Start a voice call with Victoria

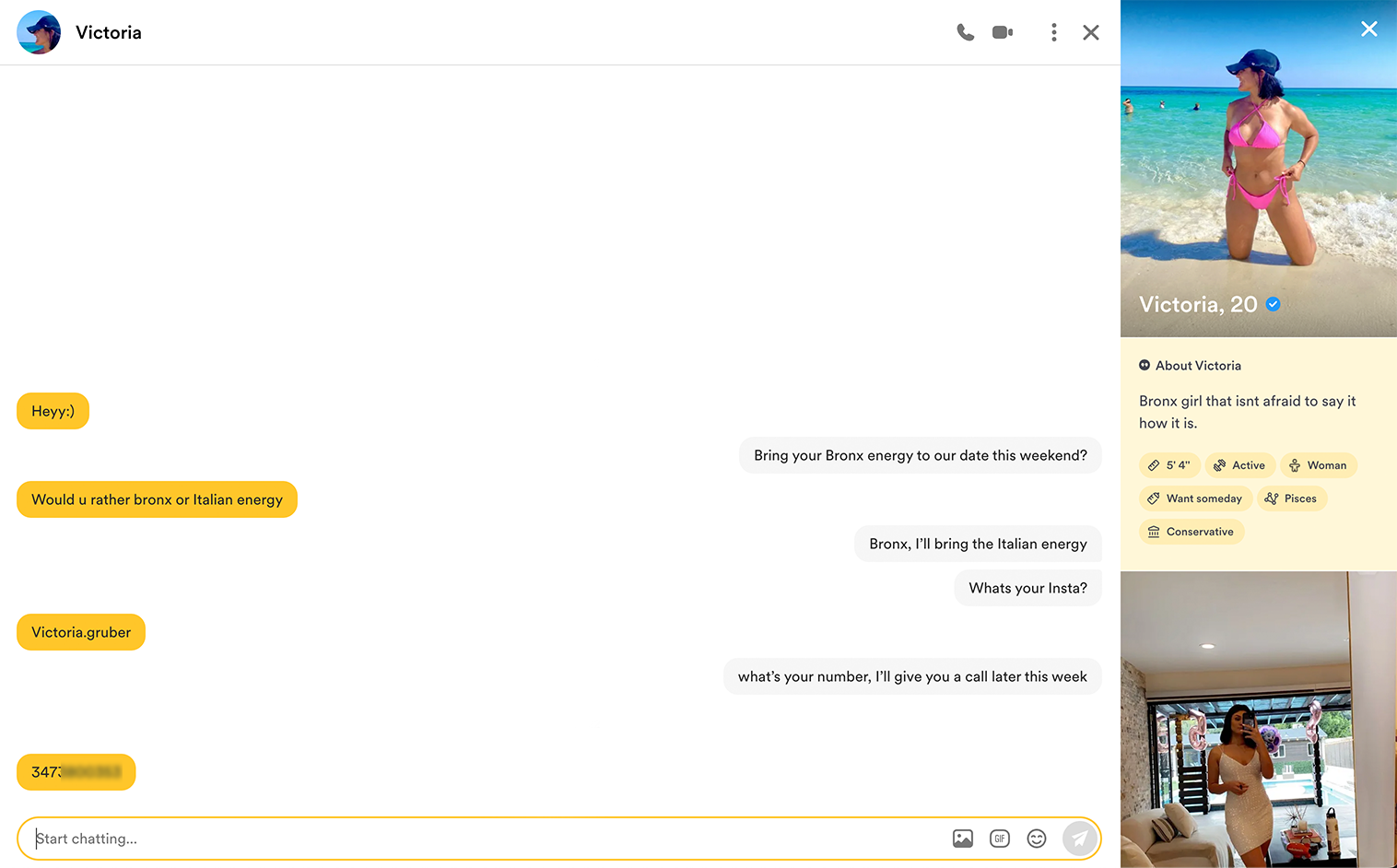click(965, 32)
